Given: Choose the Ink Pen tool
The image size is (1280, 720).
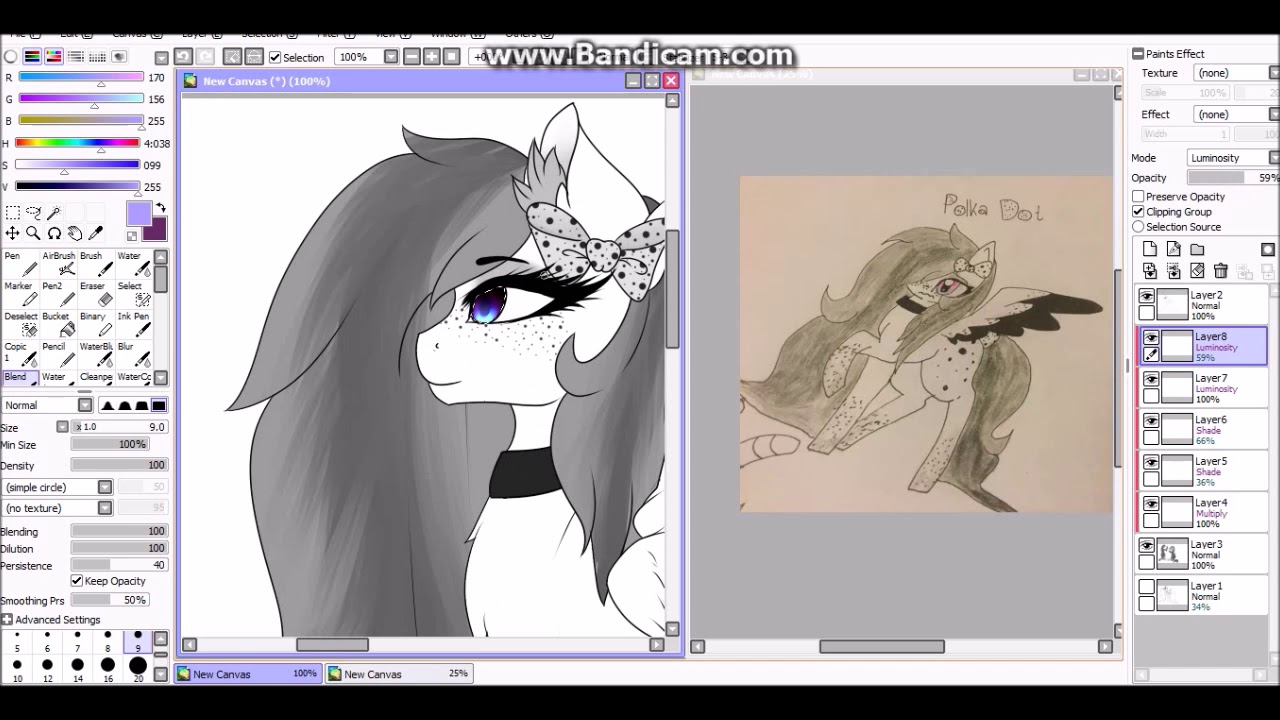Looking at the screenshot, I should tap(134, 323).
